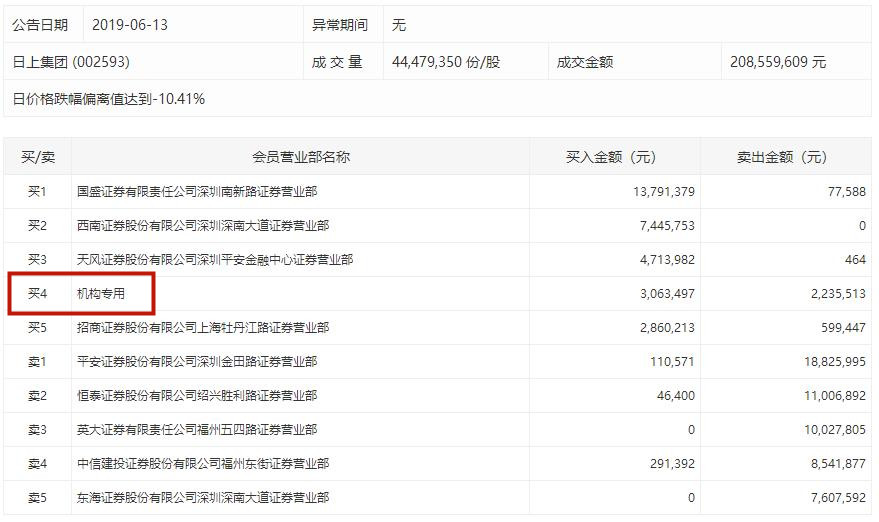Click the trading volume 44,479,350 份/股
This screenshot has height=522, width=879.
click(446, 62)
